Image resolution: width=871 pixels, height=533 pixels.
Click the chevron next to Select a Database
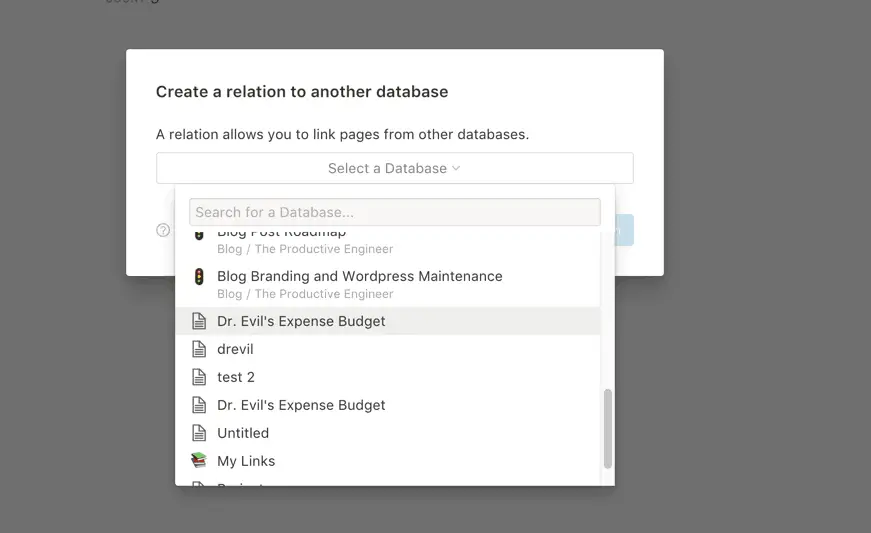coord(456,168)
